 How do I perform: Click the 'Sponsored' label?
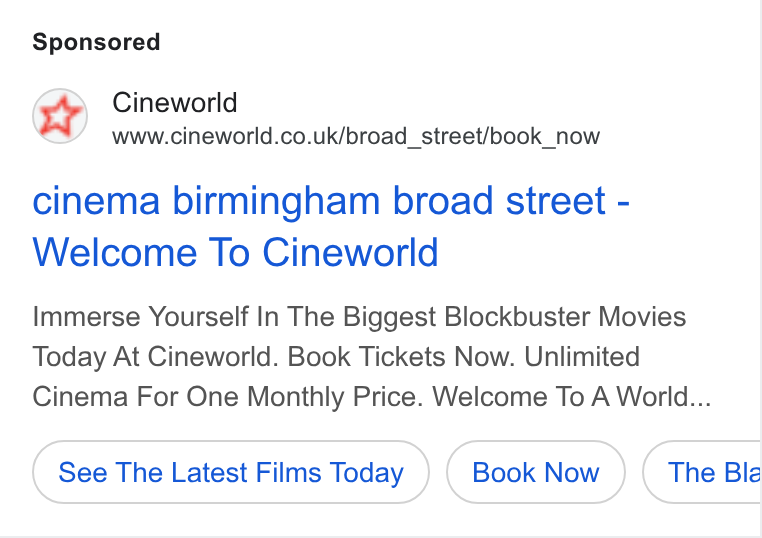(96, 42)
